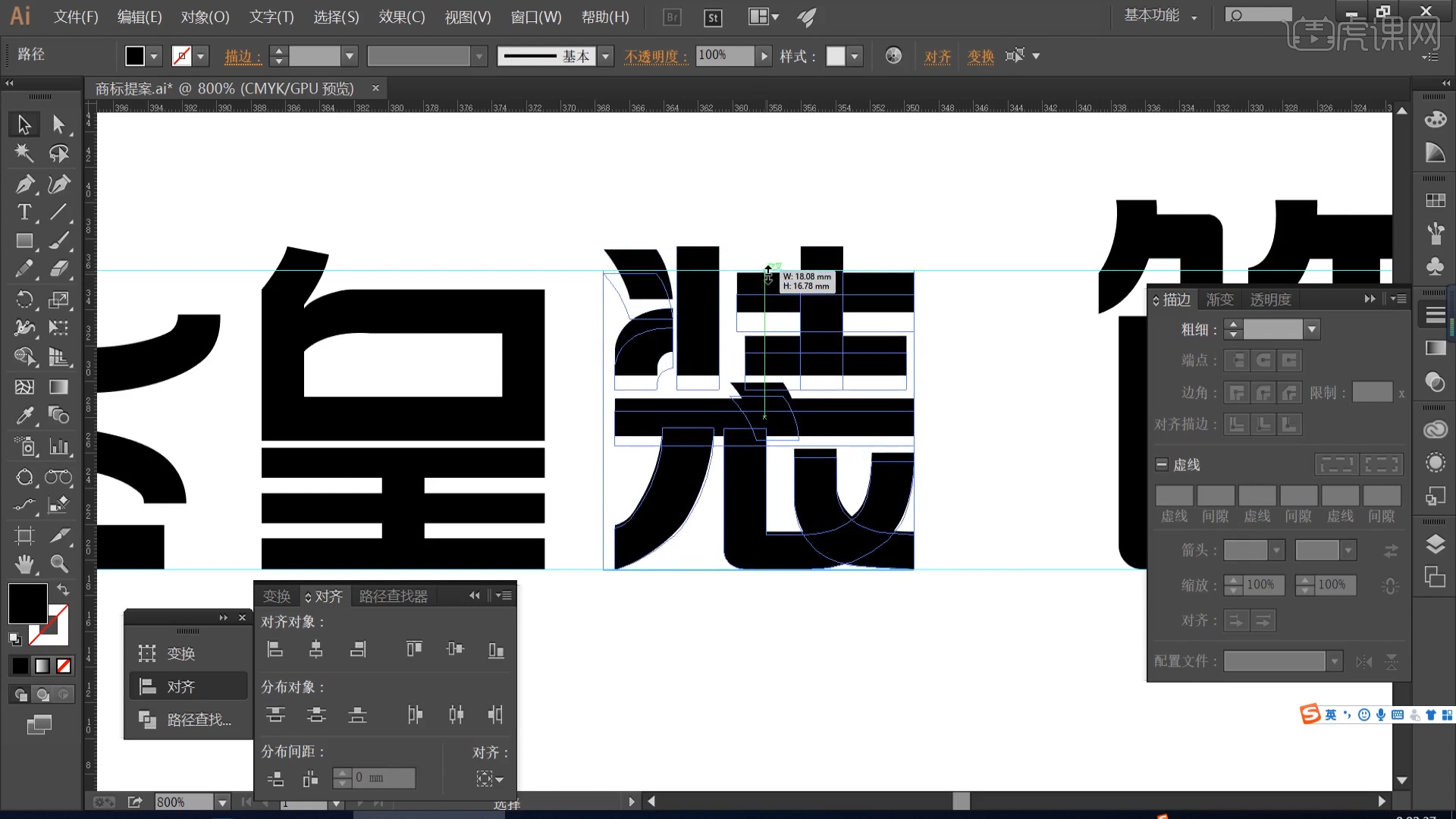This screenshot has width=1456, height=819.
Task: Select the Pen tool
Action: [x=24, y=184]
